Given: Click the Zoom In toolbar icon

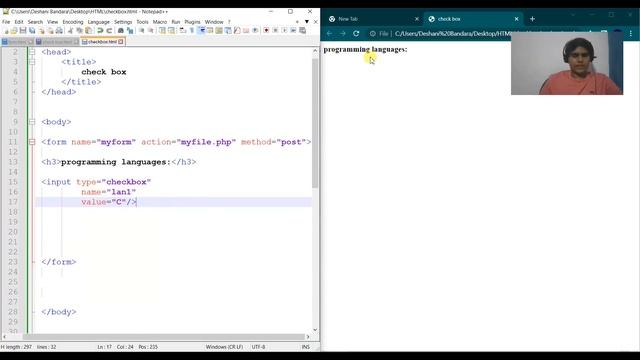Looking at the screenshot, I should point(142,31).
